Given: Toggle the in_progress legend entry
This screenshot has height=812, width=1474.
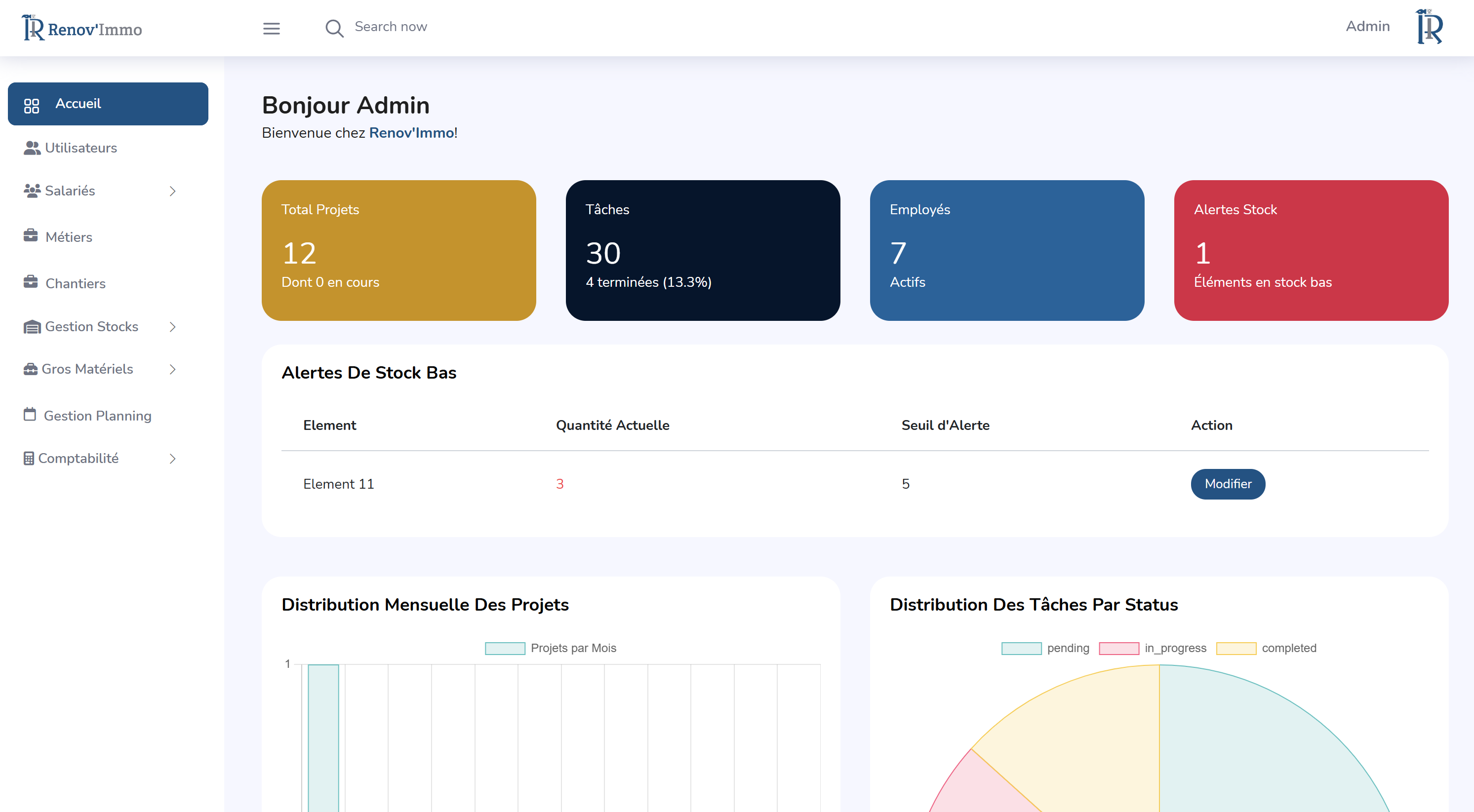Looking at the screenshot, I should tap(1118, 648).
